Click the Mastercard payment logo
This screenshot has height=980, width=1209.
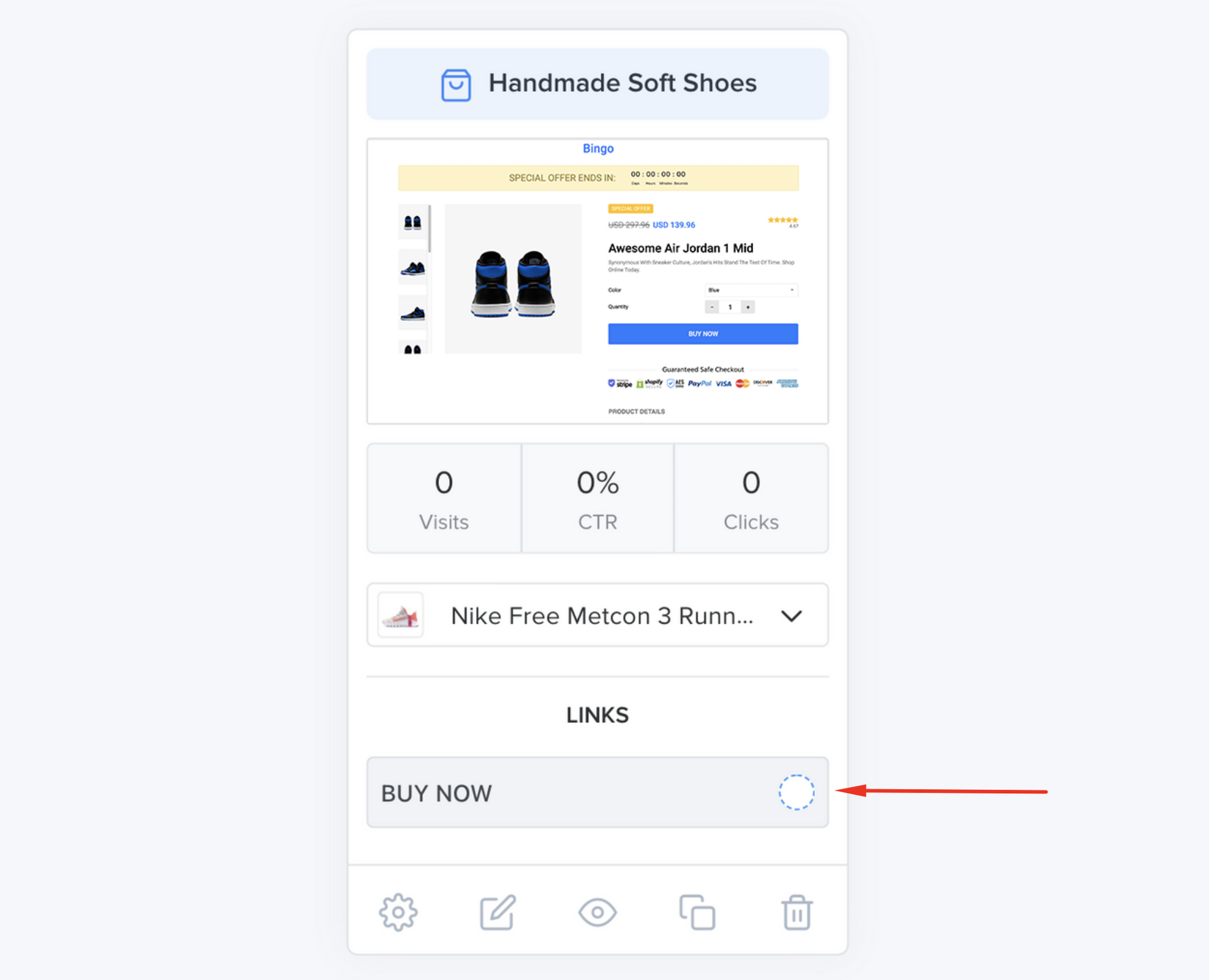point(742,383)
